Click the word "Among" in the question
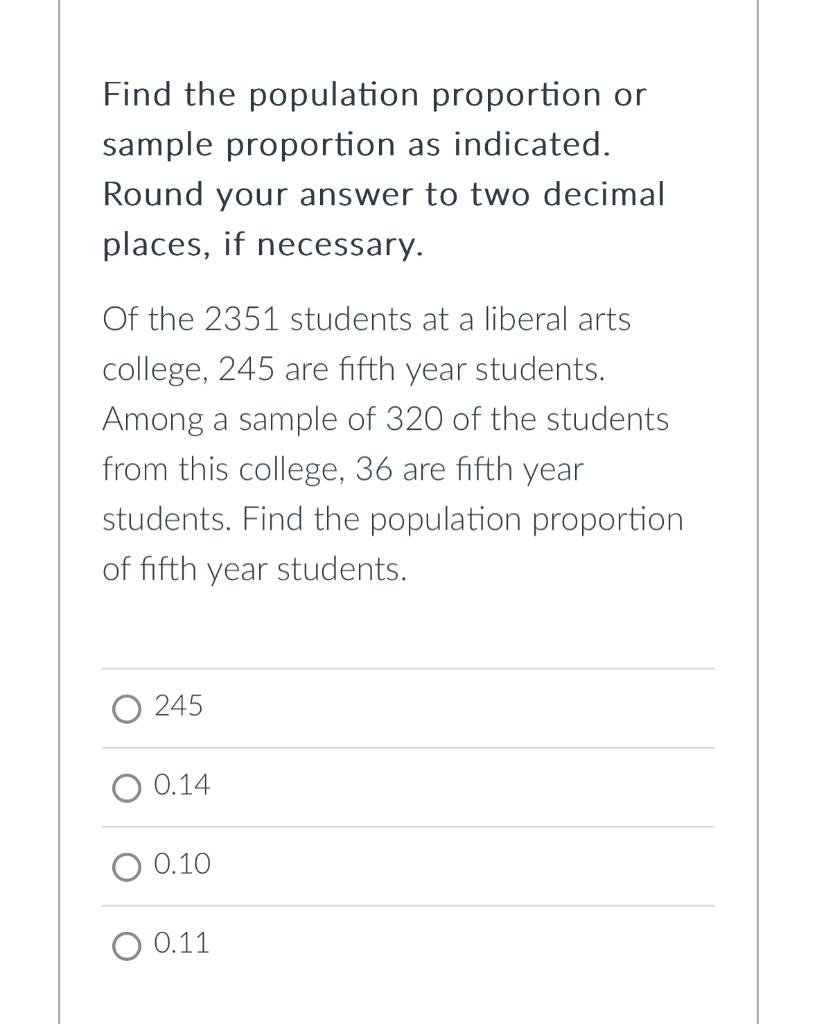 click(x=151, y=420)
